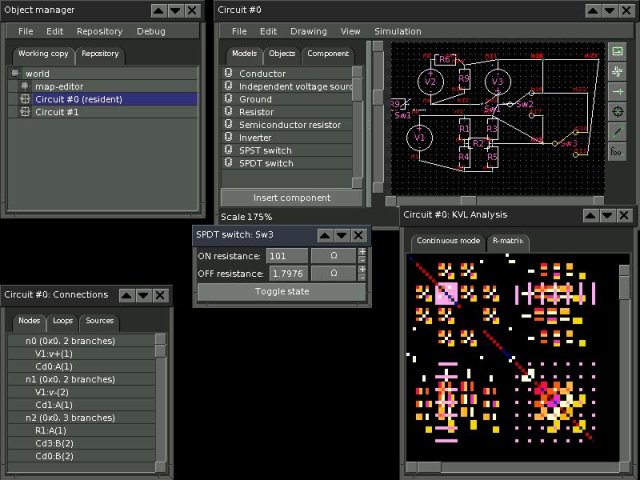Close the SPDT switch Sw3 dialog
This screenshot has height=480, width=640.
358,235
